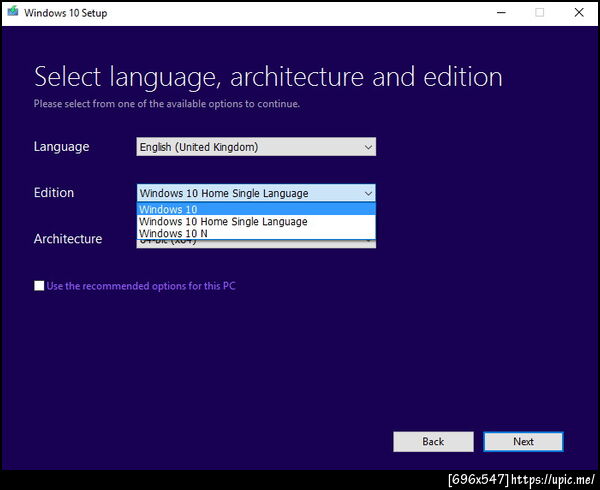Click the 'Edition' field label
The height and width of the screenshot is (490, 600).
(x=54, y=193)
